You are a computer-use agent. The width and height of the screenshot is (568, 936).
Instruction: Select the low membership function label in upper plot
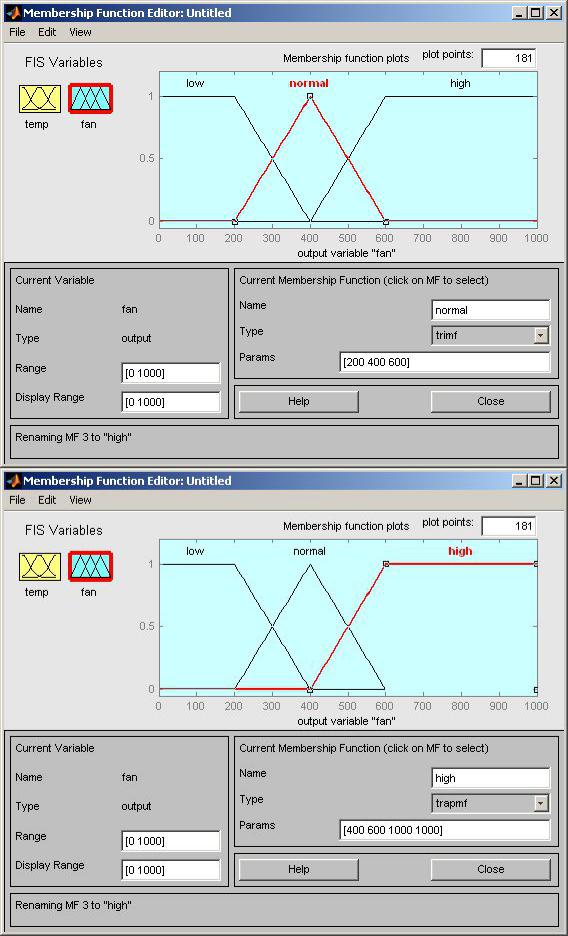point(195,84)
